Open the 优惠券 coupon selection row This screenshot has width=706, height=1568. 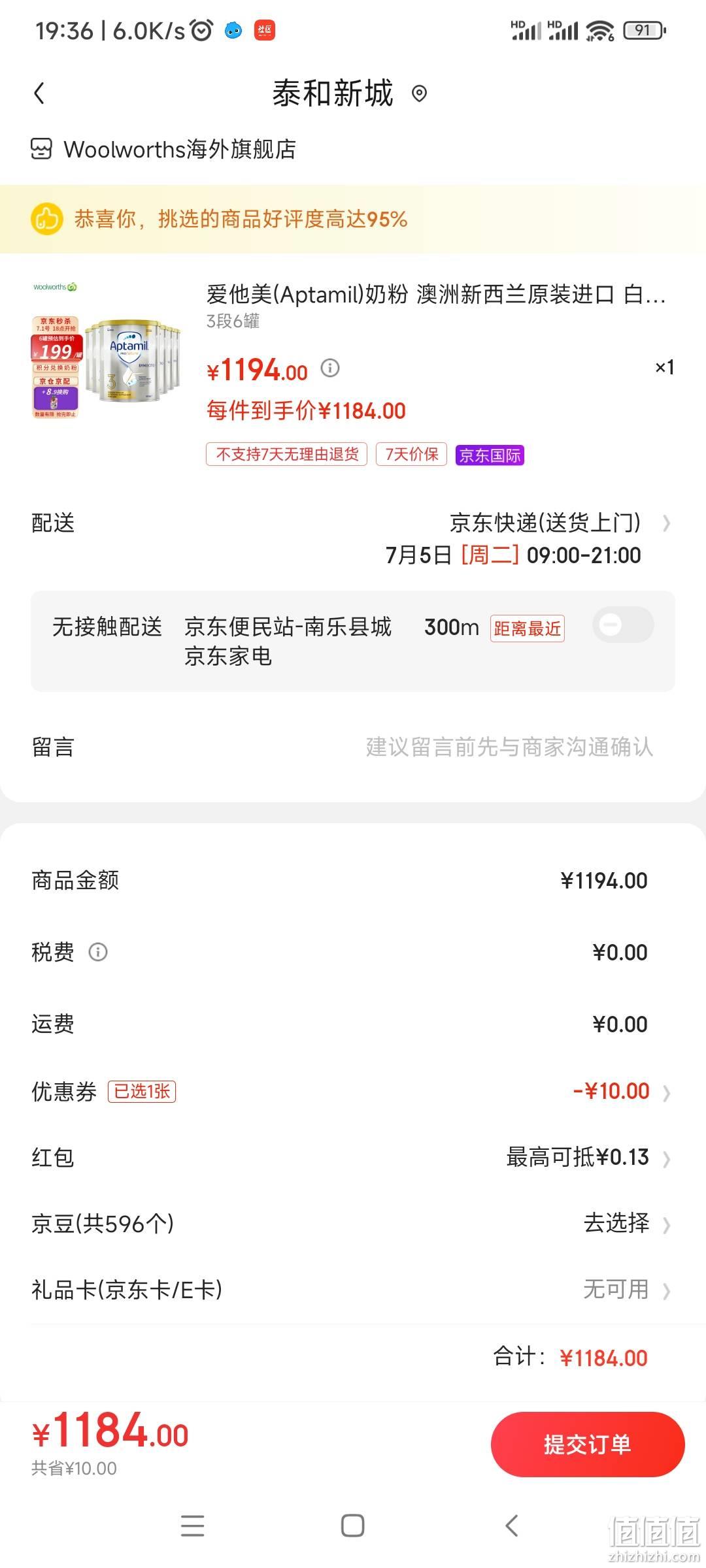[353, 1091]
